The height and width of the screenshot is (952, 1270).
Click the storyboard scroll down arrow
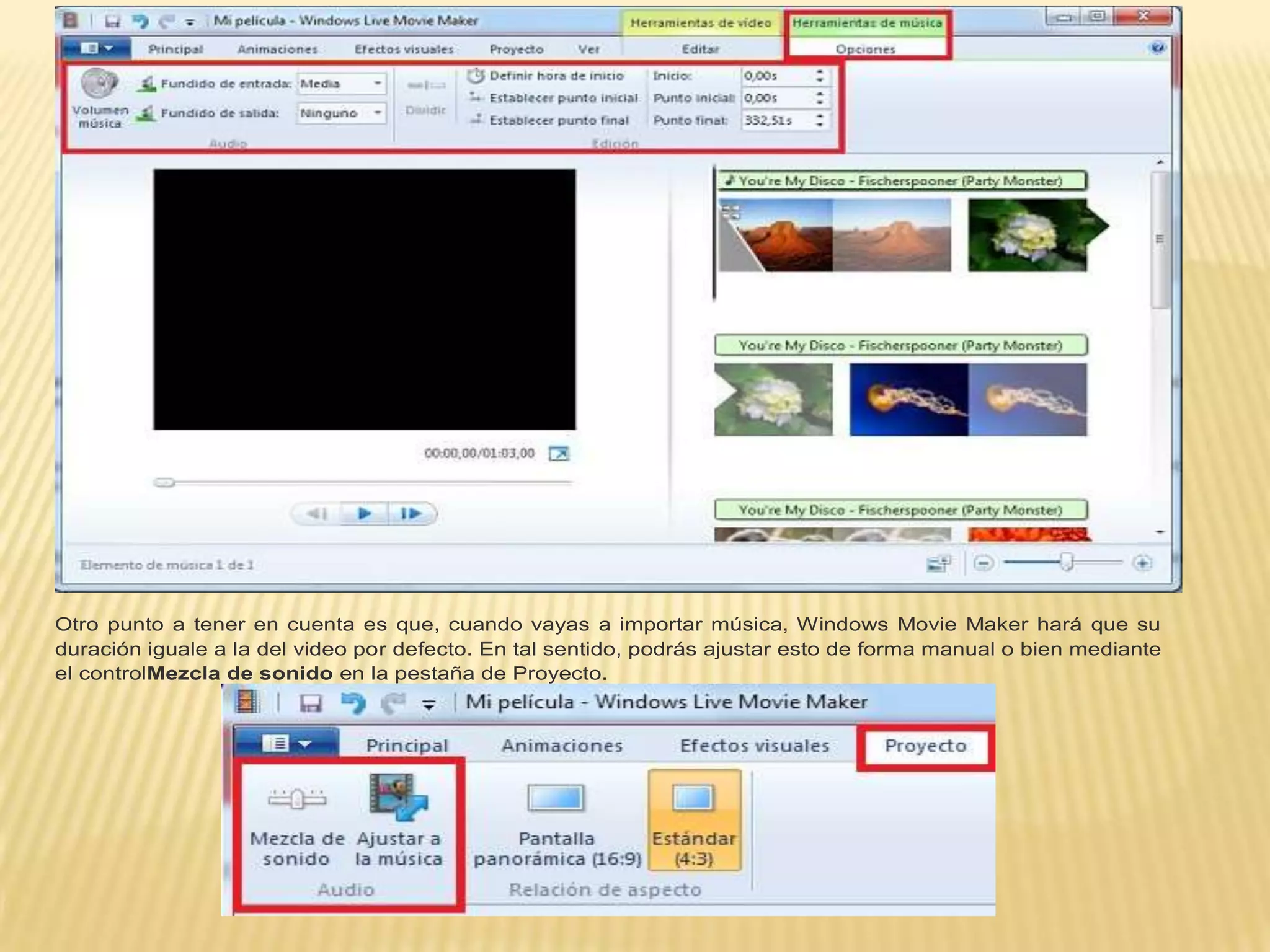click(x=1160, y=532)
